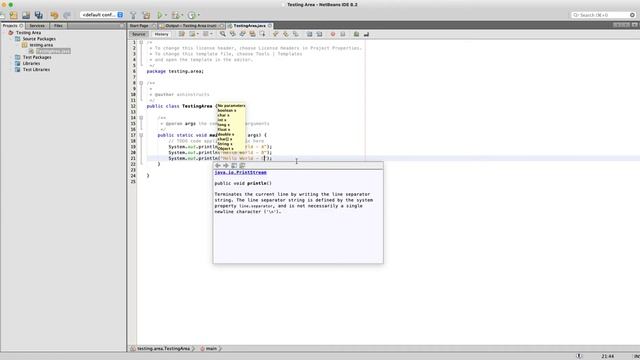Close the Start Page tab

[154, 25]
